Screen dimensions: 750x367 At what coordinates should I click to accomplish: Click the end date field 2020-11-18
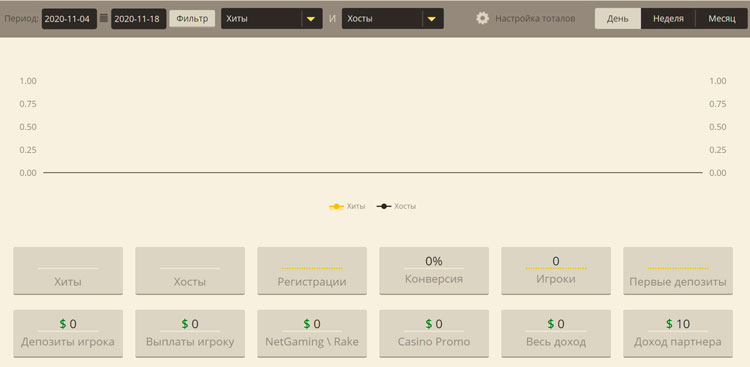pyautogui.click(x=139, y=19)
